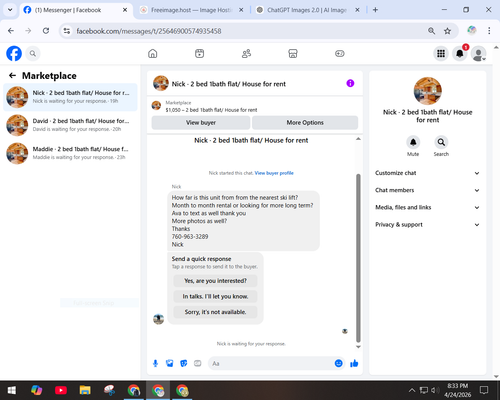Open the Chrome tab search dropdown
500x400 pixels.
[10, 10]
